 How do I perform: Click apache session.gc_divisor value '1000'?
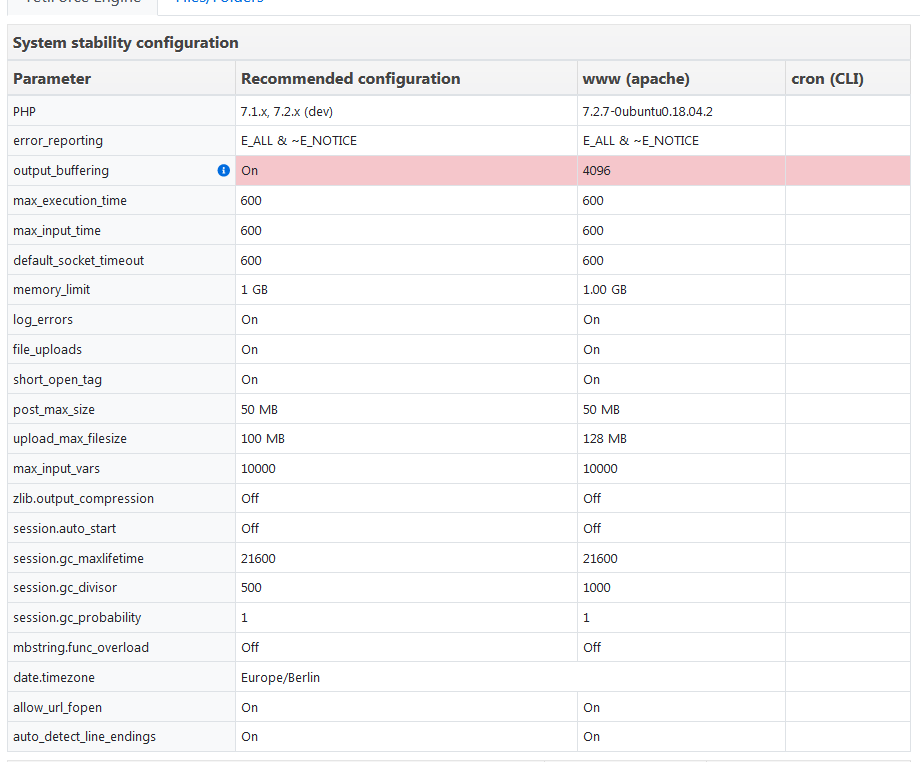(597, 588)
